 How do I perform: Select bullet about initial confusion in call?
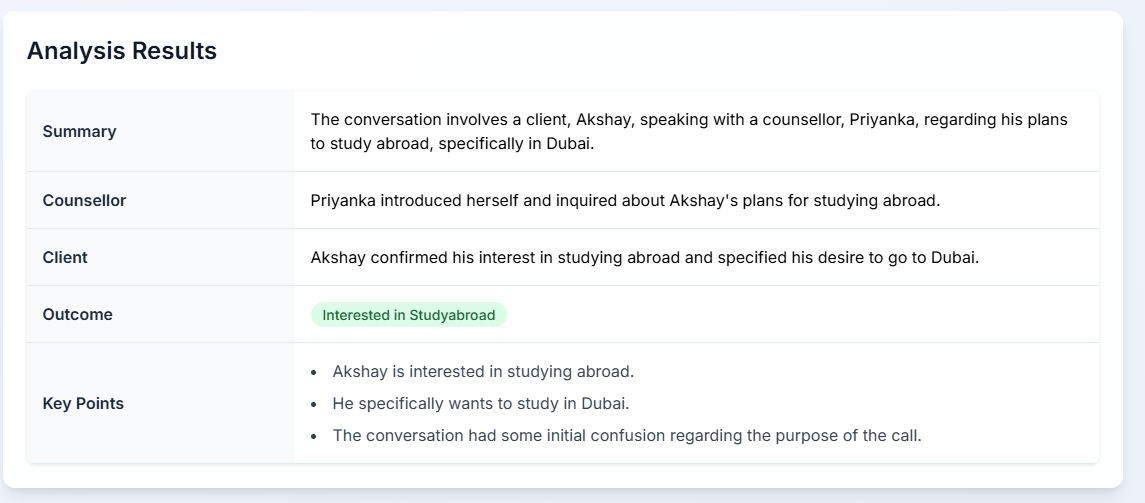(627, 436)
